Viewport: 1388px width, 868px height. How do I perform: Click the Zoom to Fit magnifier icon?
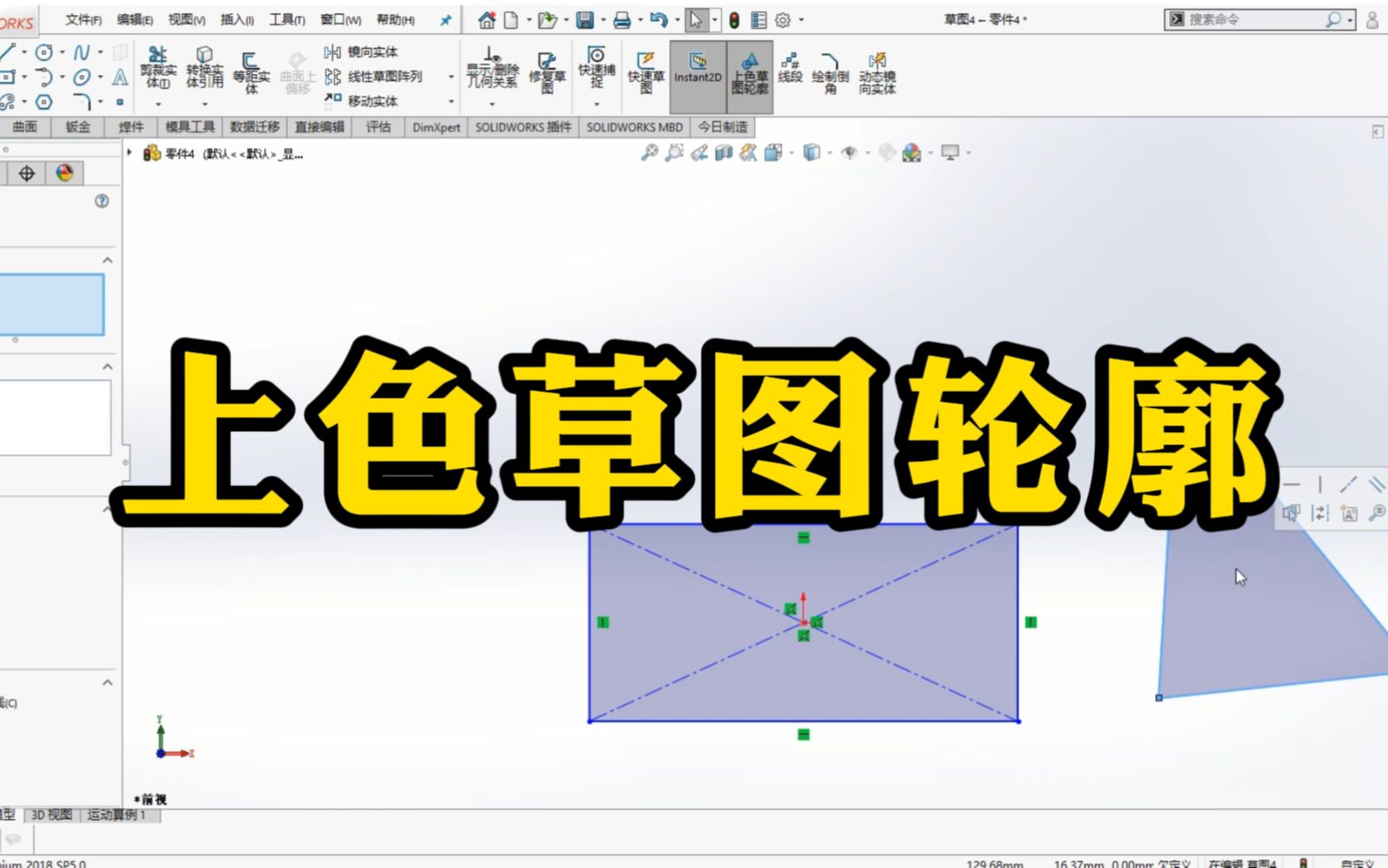point(649,152)
